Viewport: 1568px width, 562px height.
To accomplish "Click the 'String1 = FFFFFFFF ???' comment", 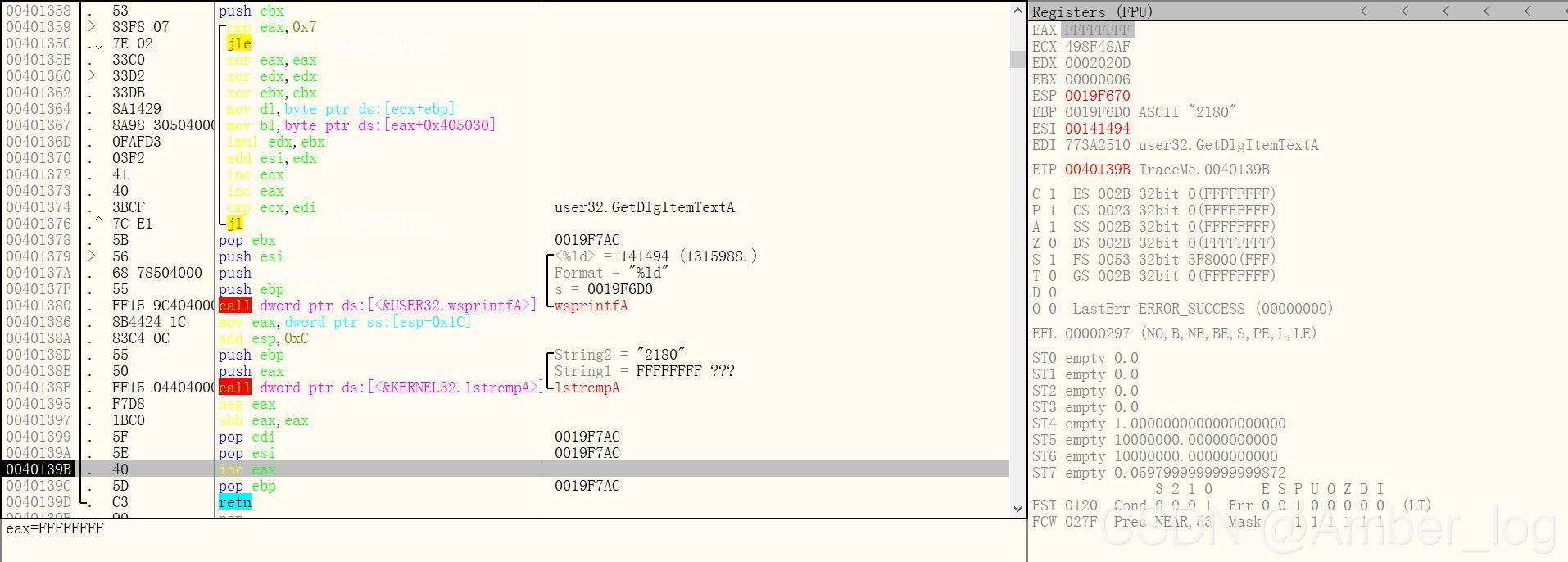I will pyautogui.click(x=644, y=371).
